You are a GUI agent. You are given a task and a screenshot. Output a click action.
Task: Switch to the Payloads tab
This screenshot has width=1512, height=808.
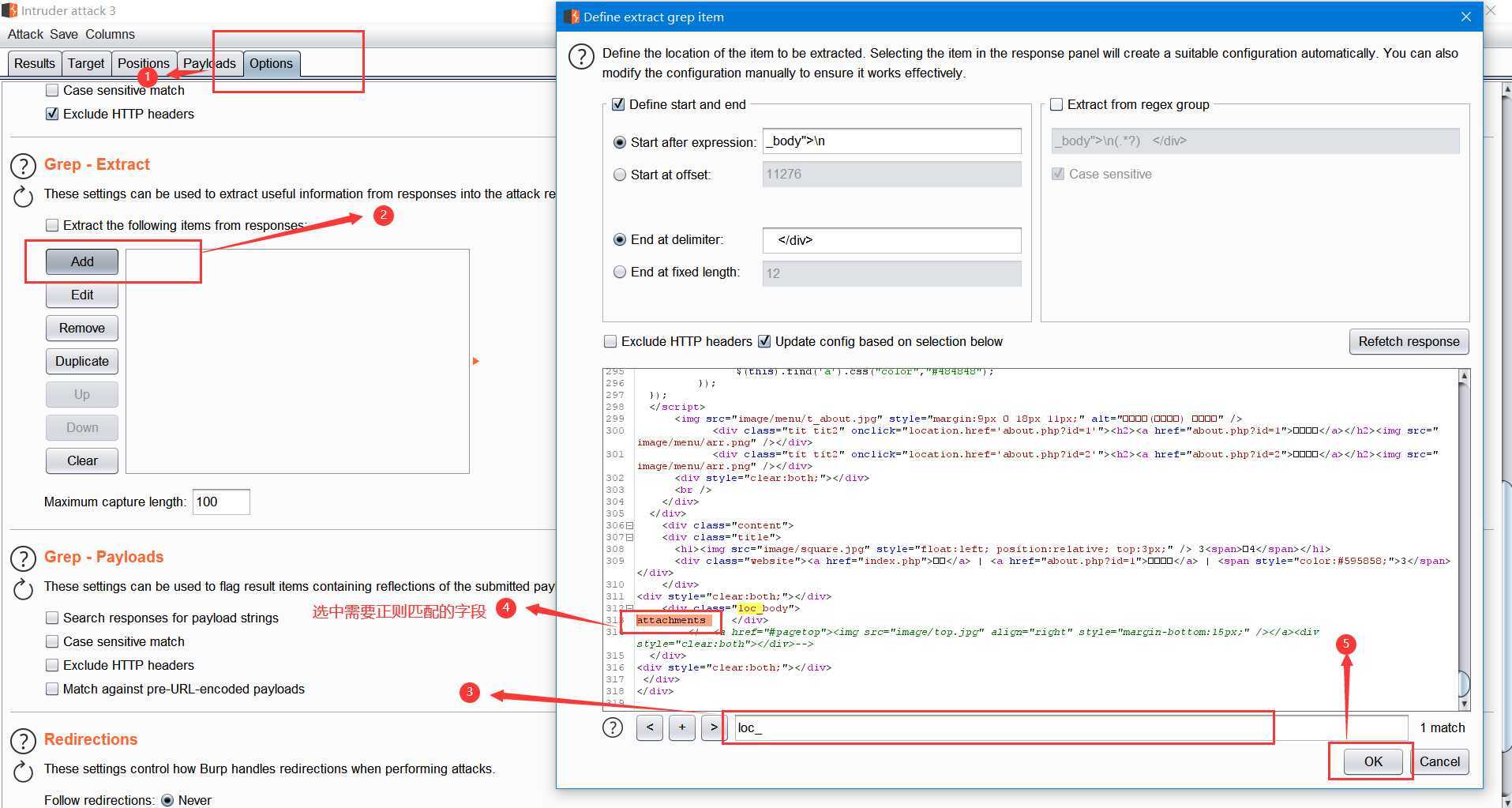[x=209, y=63]
